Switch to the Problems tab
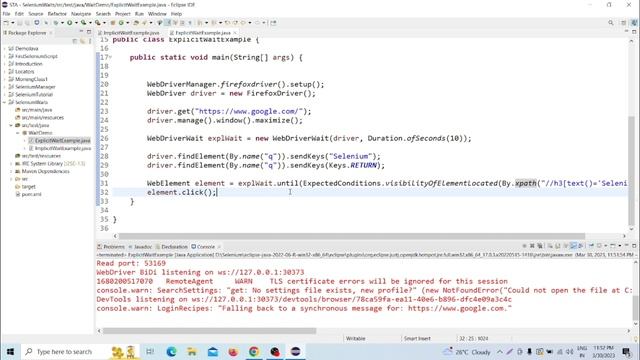This screenshot has width=640, height=360. 111,247
